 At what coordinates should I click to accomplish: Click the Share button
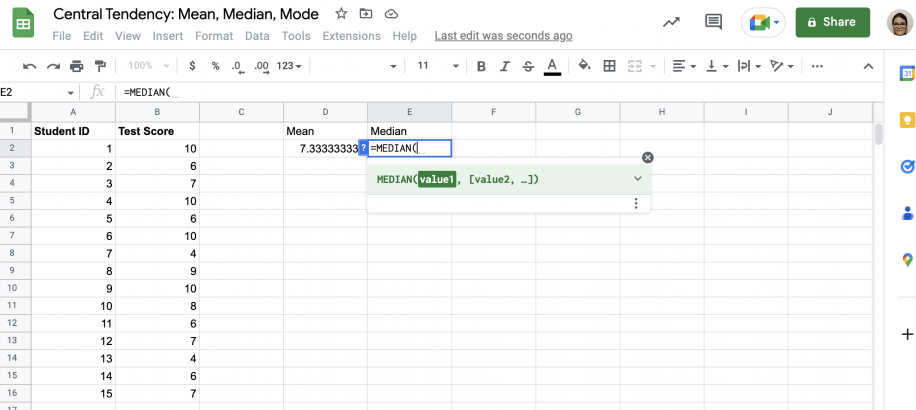(832, 22)
